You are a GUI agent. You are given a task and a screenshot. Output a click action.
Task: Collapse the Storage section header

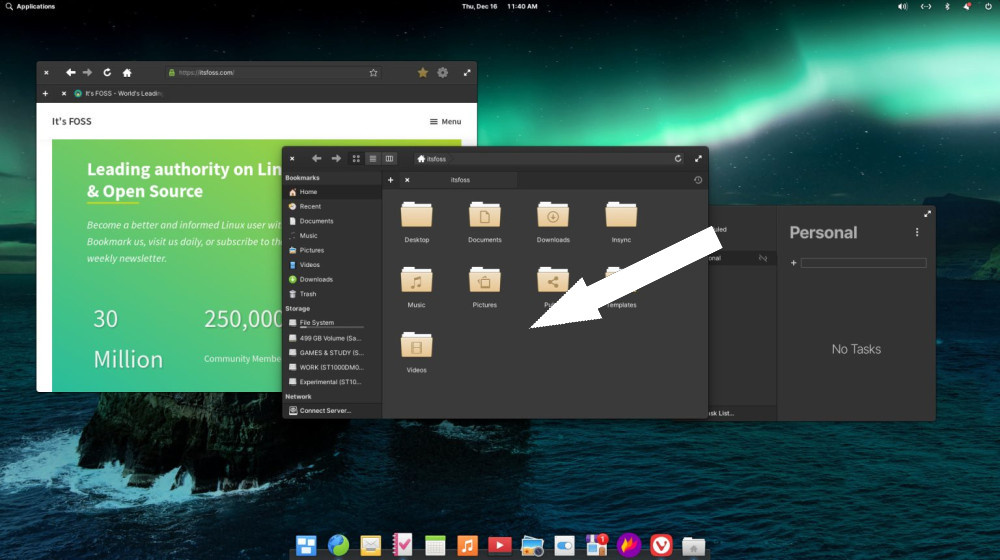(x=297, y=309)
